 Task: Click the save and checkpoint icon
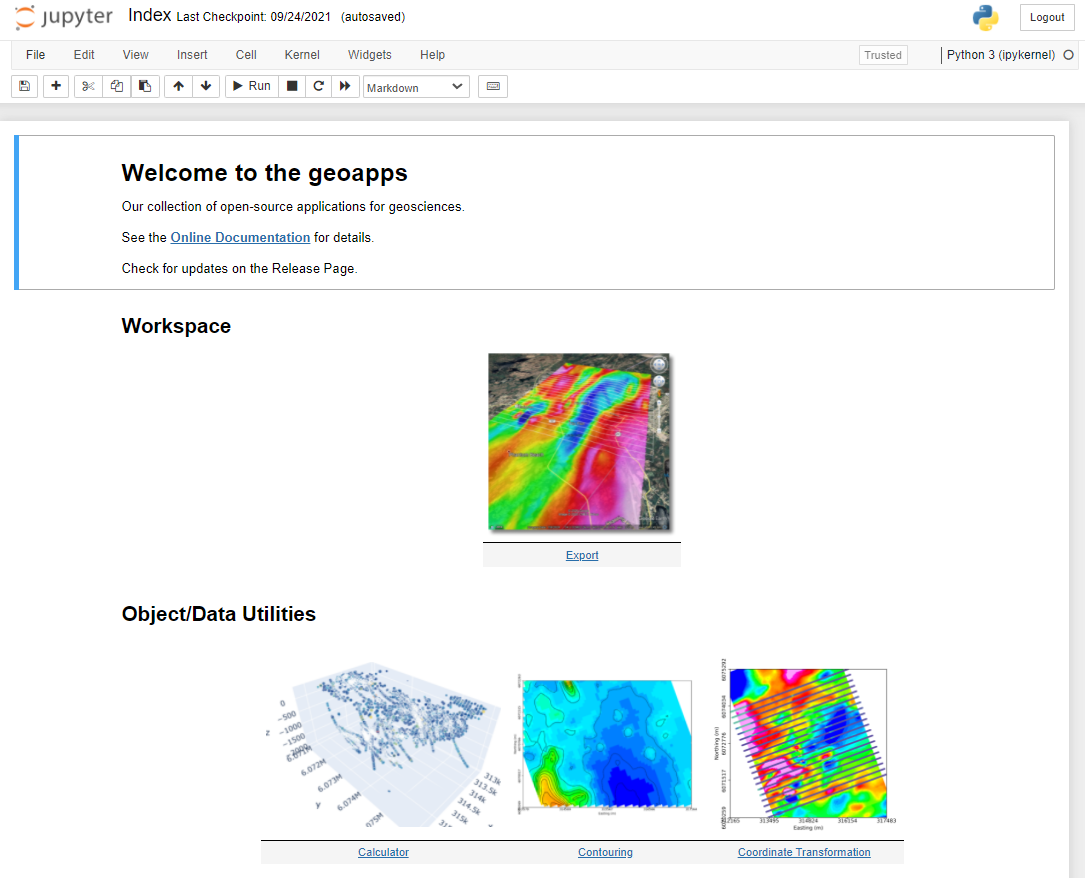tap(24, 87)
